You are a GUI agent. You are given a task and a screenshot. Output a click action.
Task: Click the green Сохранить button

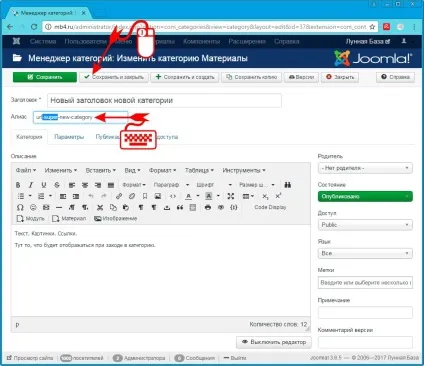[x=45, y=77]
